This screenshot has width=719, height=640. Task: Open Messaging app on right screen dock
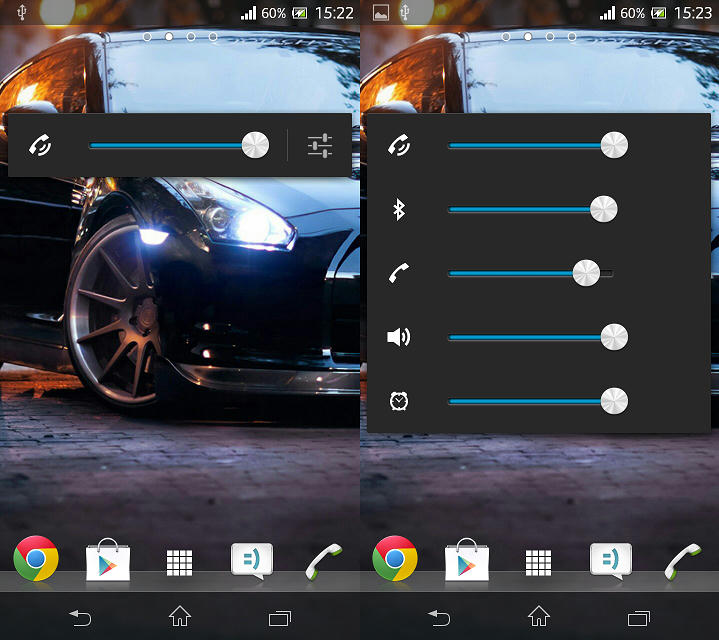(x=611, y=560)
